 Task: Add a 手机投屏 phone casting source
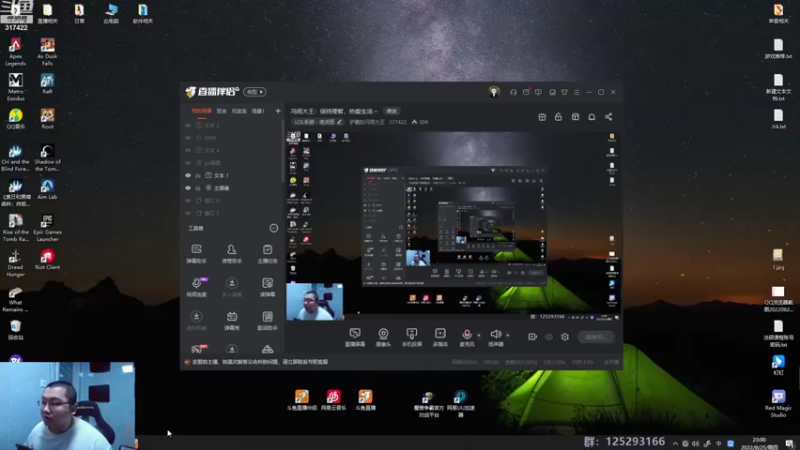coord(412,337)
